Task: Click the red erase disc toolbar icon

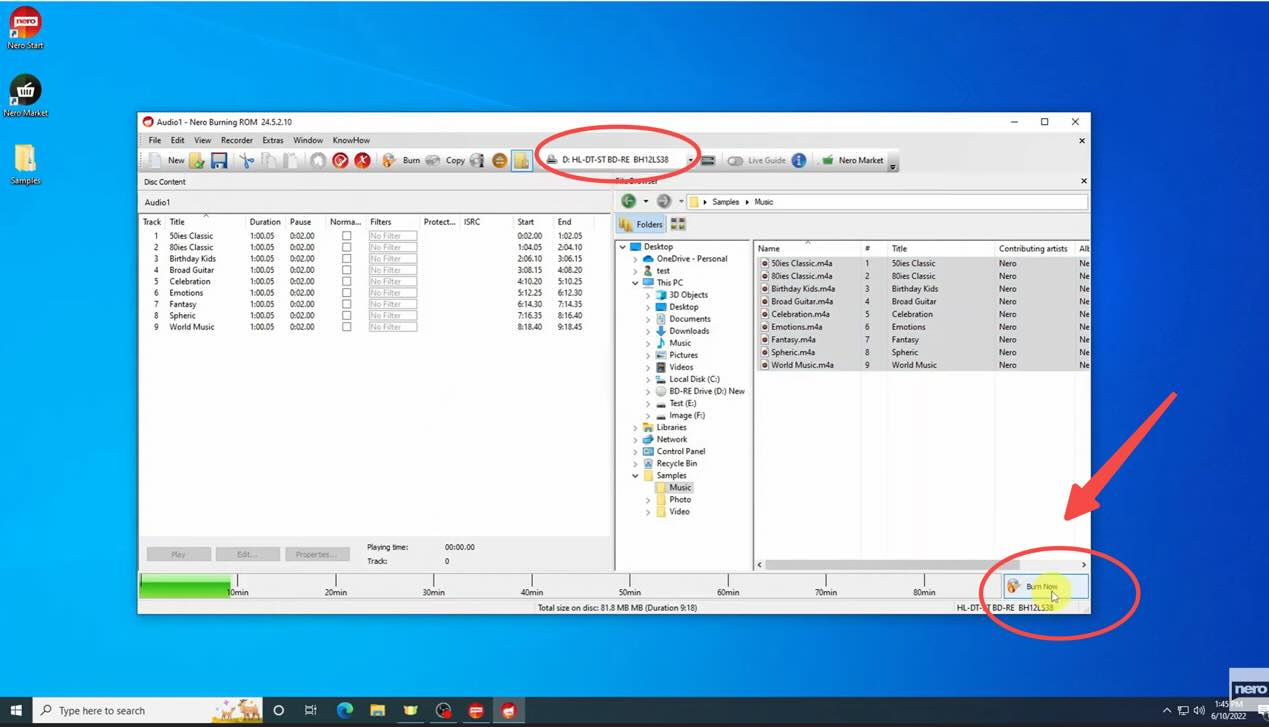Action: click(x=340, y=160)
